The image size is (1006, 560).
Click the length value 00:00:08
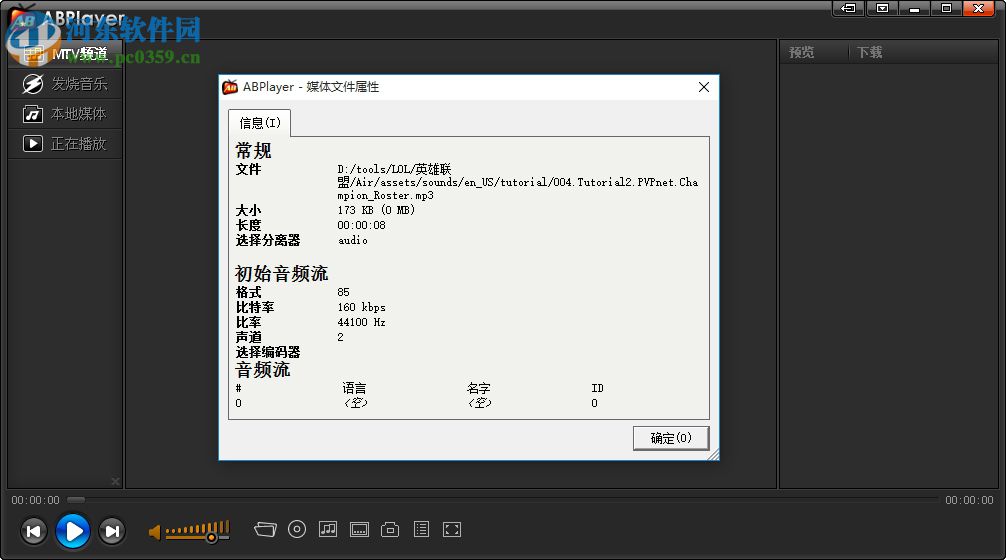361,225
